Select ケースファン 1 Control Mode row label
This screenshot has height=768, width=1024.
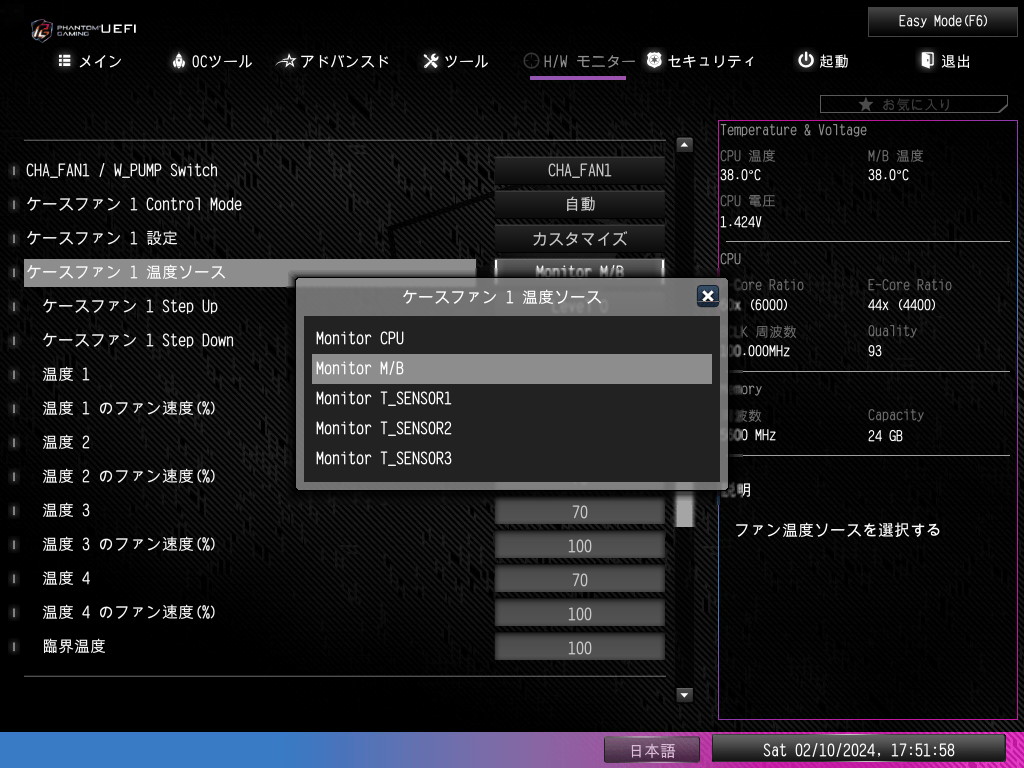[x=134, y=205]
